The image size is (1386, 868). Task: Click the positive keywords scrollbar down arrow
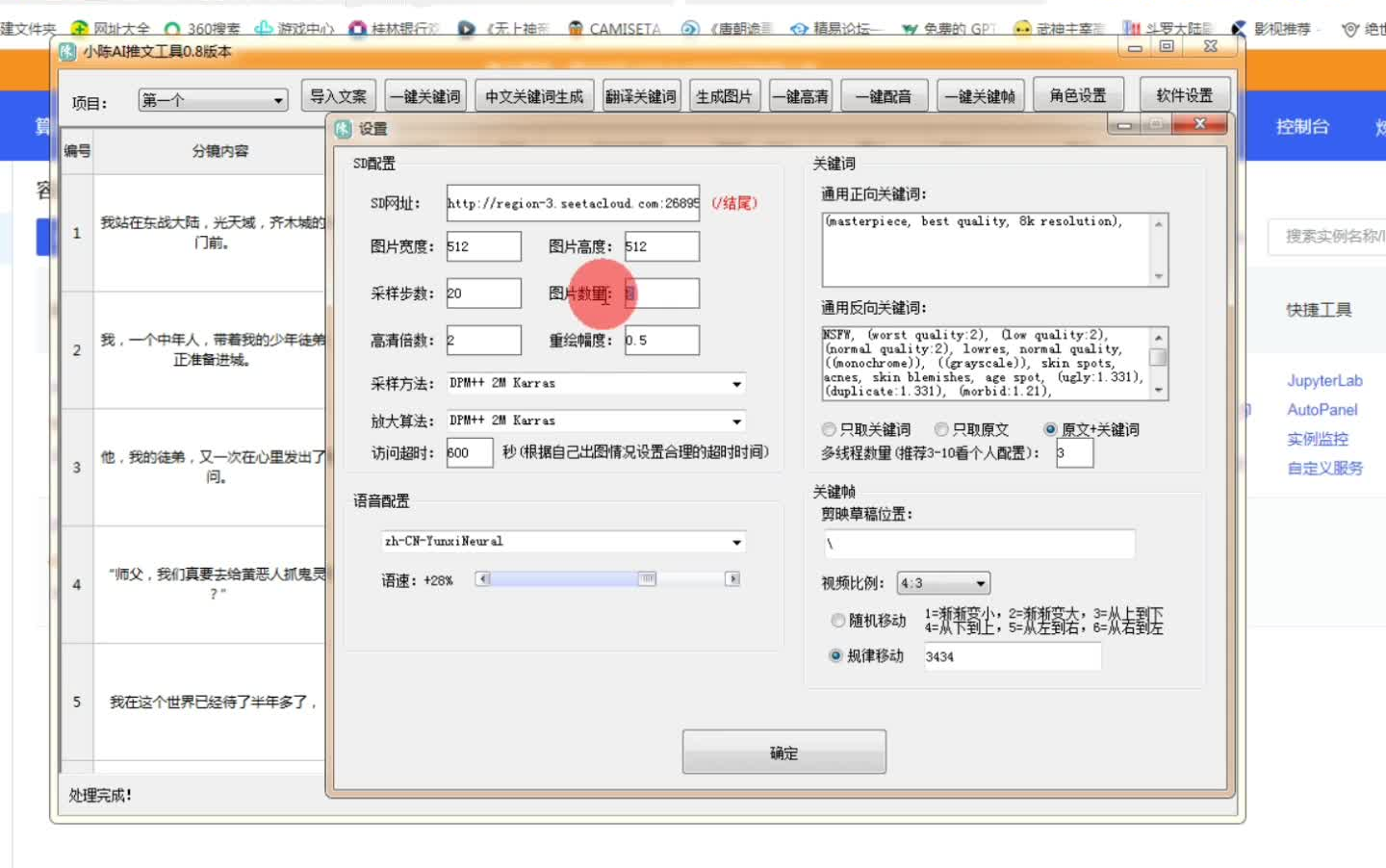[x=1159, y=277]
